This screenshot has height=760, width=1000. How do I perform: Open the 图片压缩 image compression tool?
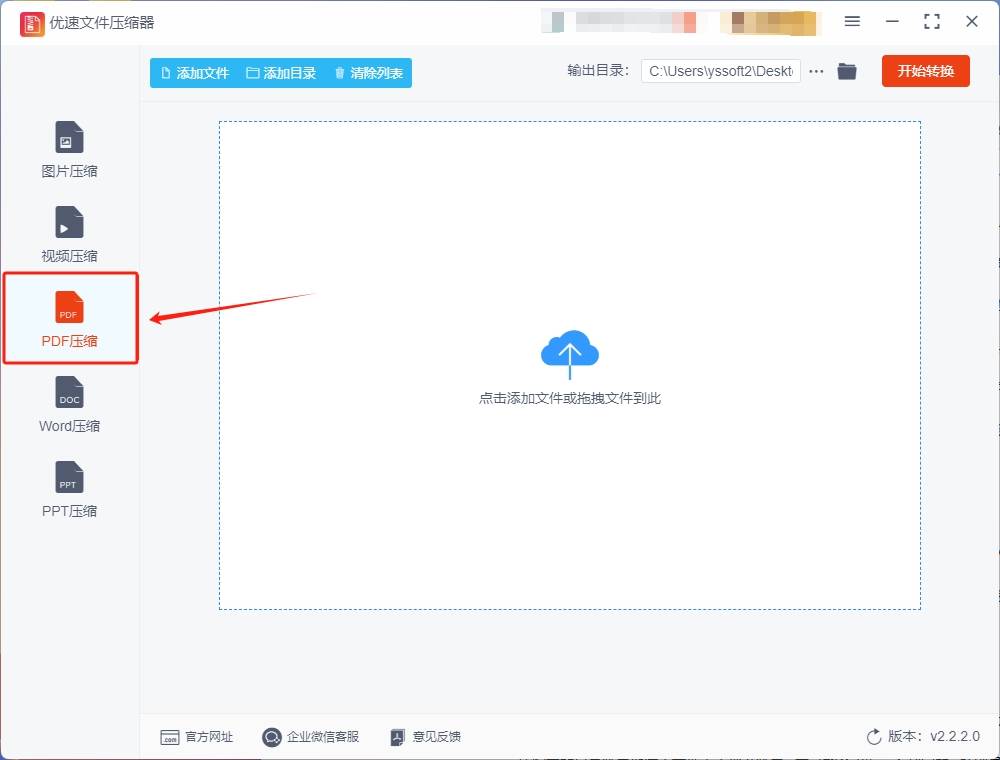click(69, 150)
